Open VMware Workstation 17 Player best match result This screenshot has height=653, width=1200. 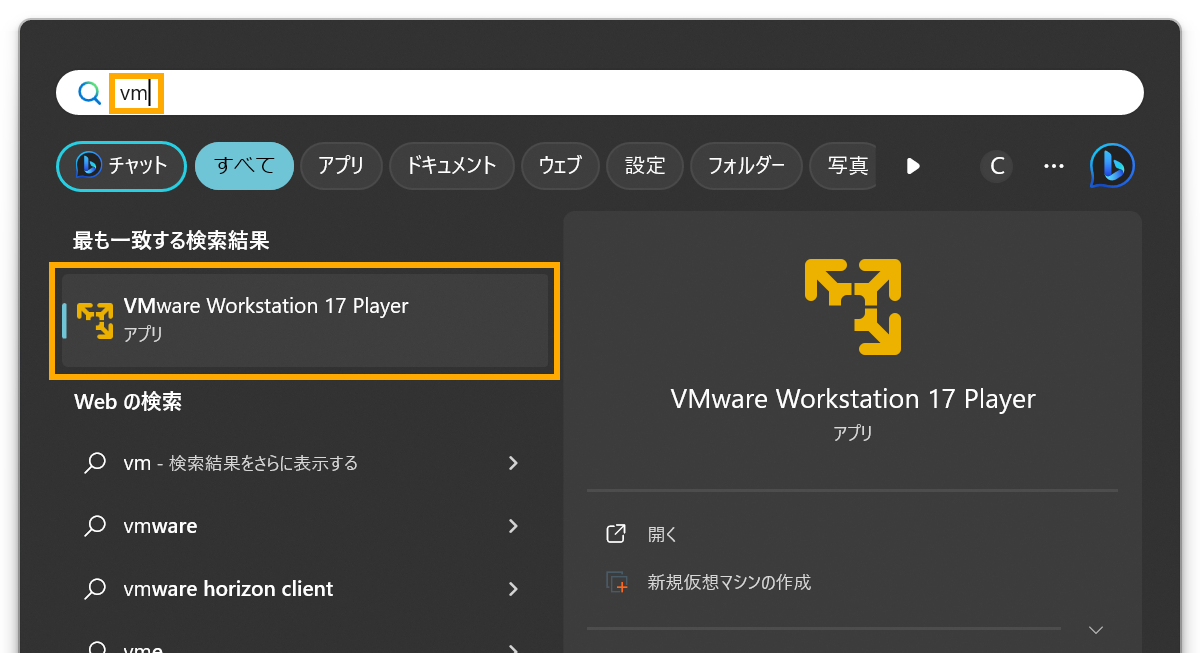pos(305,321)
